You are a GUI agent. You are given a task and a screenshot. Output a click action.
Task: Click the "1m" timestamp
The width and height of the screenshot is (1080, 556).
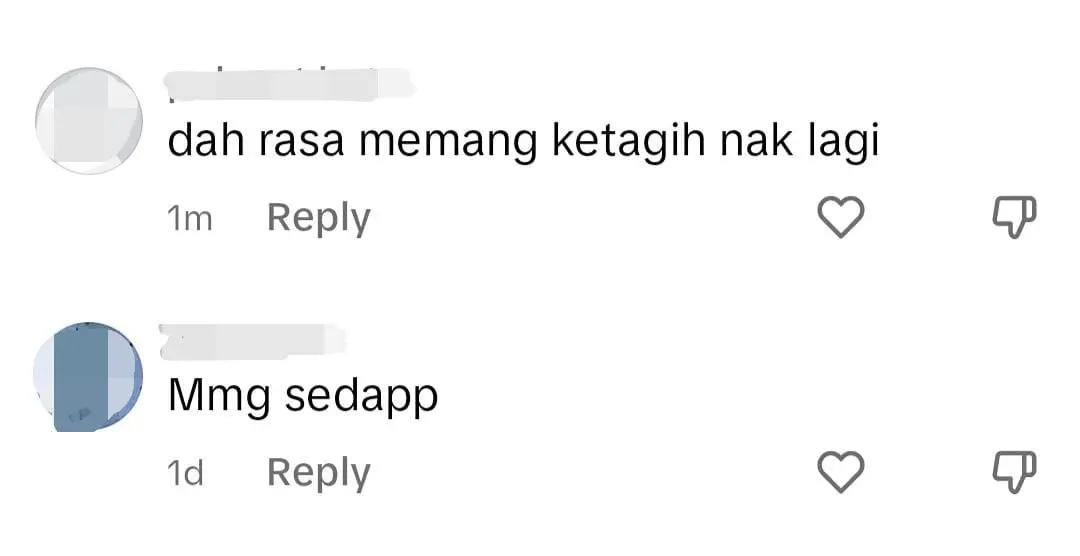(189, 219)
